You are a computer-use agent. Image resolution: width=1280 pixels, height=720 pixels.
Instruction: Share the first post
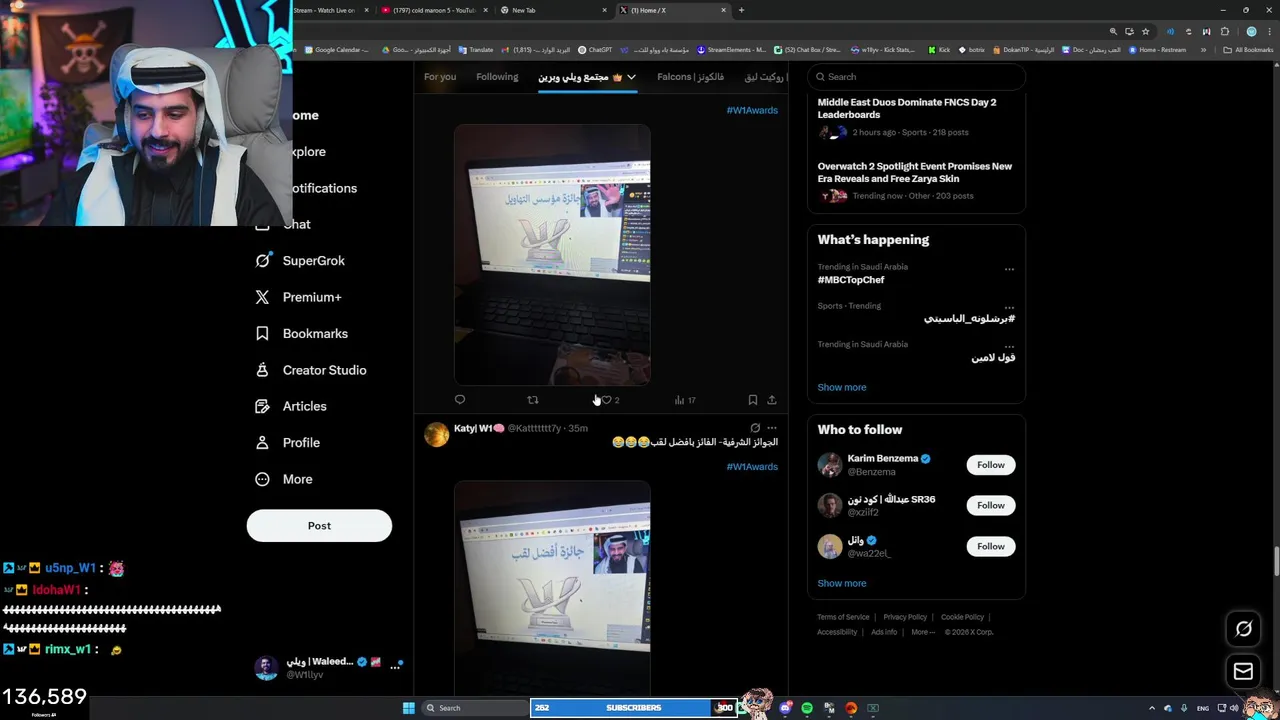tap(772, 400)
